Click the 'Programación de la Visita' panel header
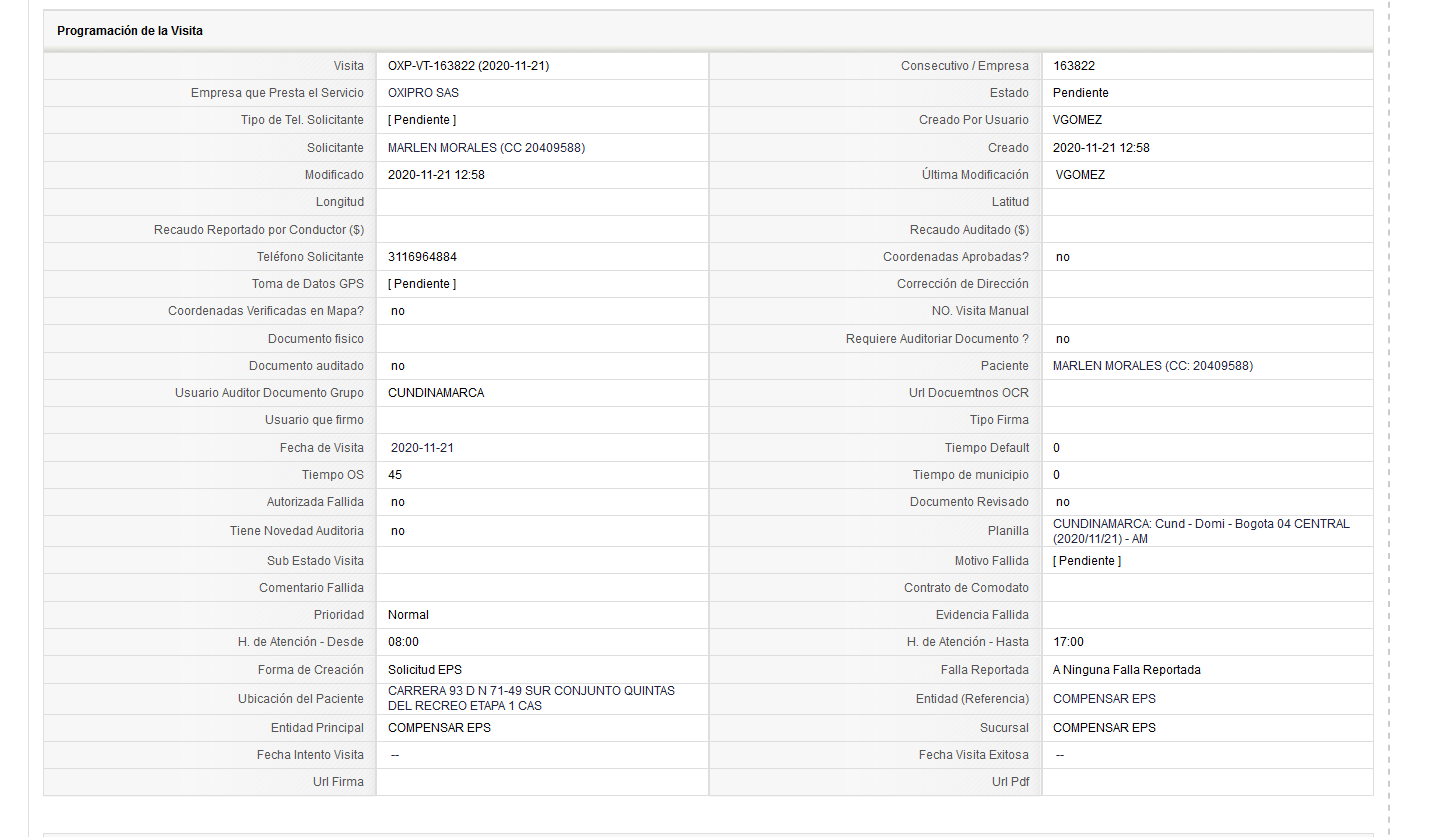 [708, 31]
